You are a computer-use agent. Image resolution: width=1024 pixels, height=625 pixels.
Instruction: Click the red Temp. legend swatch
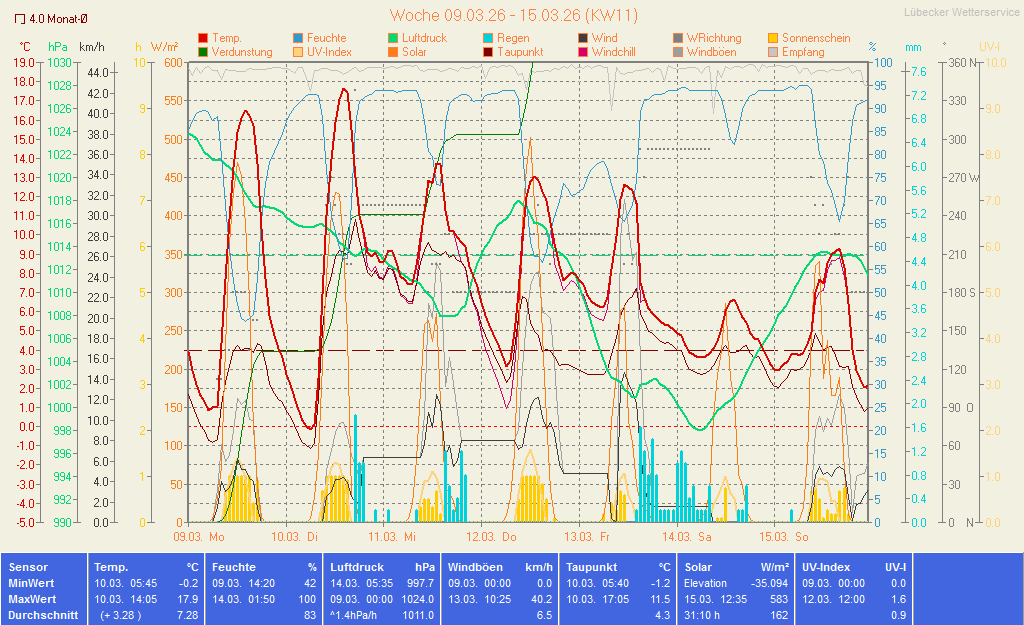click(x=204, y=38)
